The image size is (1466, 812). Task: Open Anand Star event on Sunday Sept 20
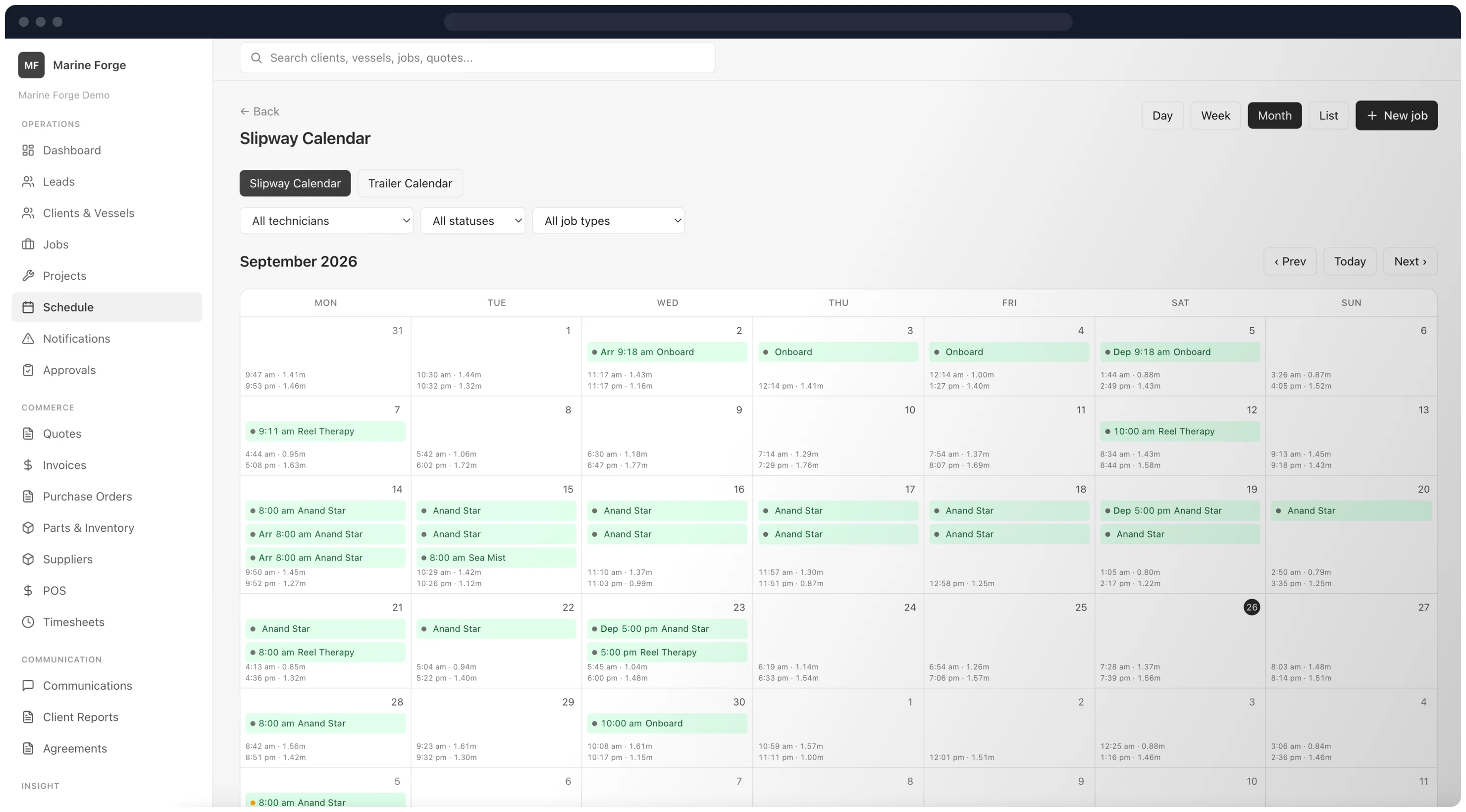[x=1351, y=511]
